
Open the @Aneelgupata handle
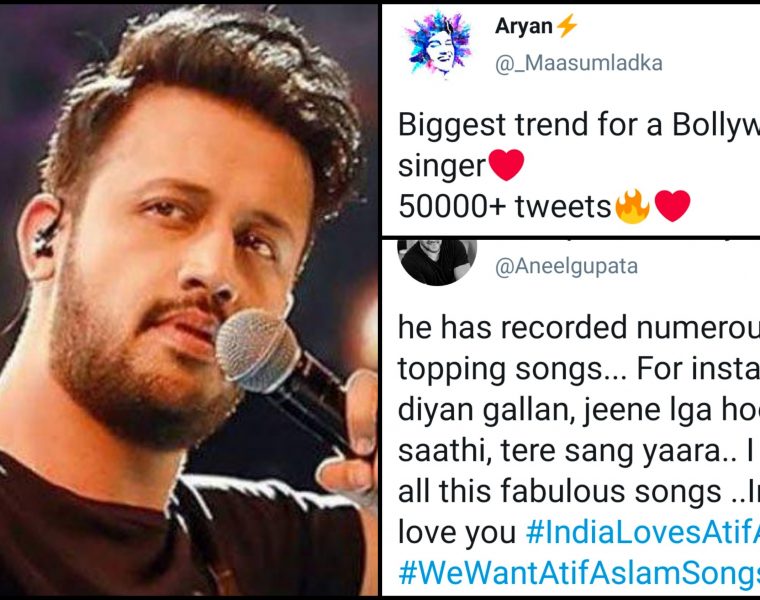click(566, 266)
